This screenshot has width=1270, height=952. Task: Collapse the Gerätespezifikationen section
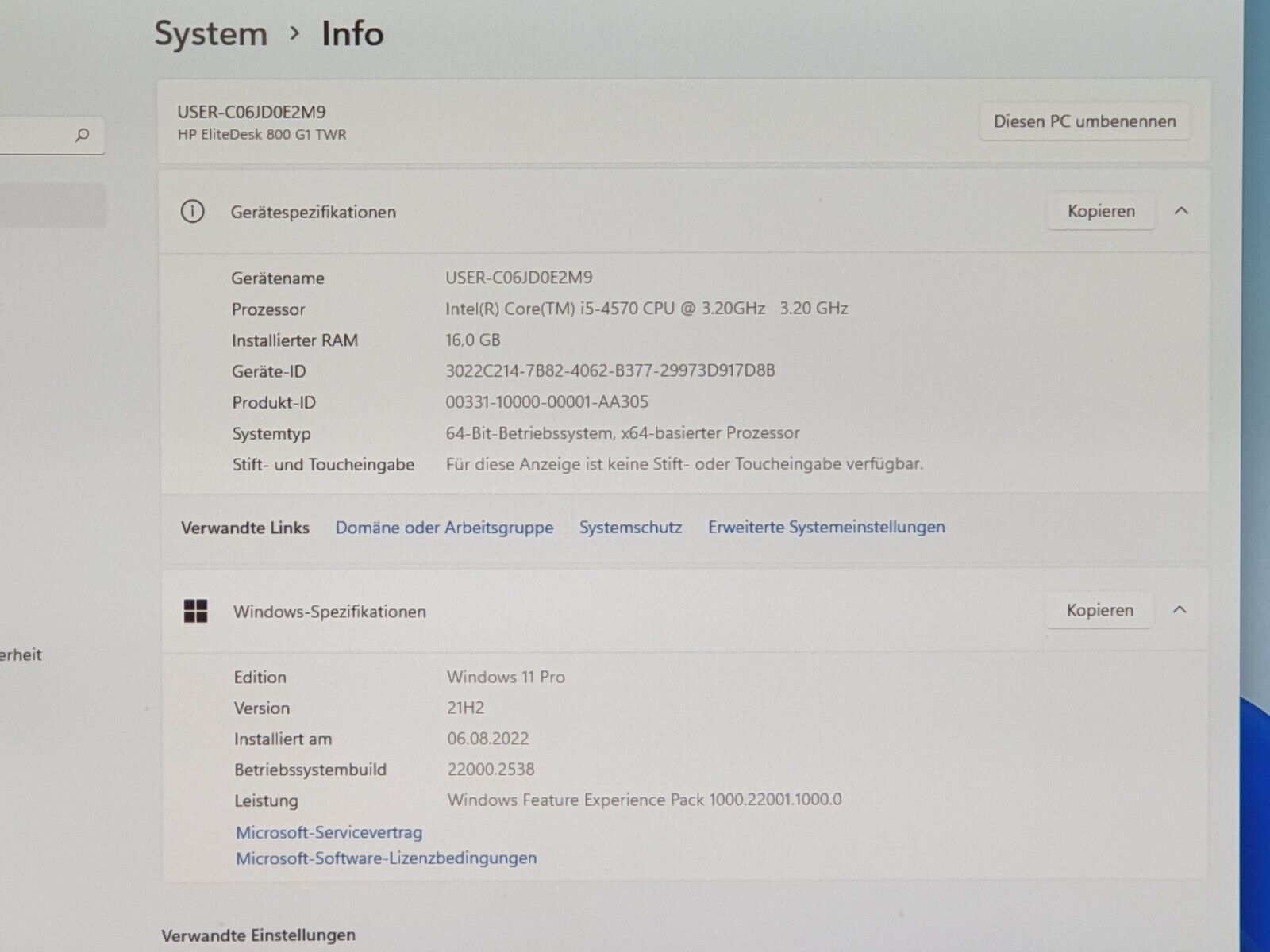pyautogui.click(x=1181, y=211)
